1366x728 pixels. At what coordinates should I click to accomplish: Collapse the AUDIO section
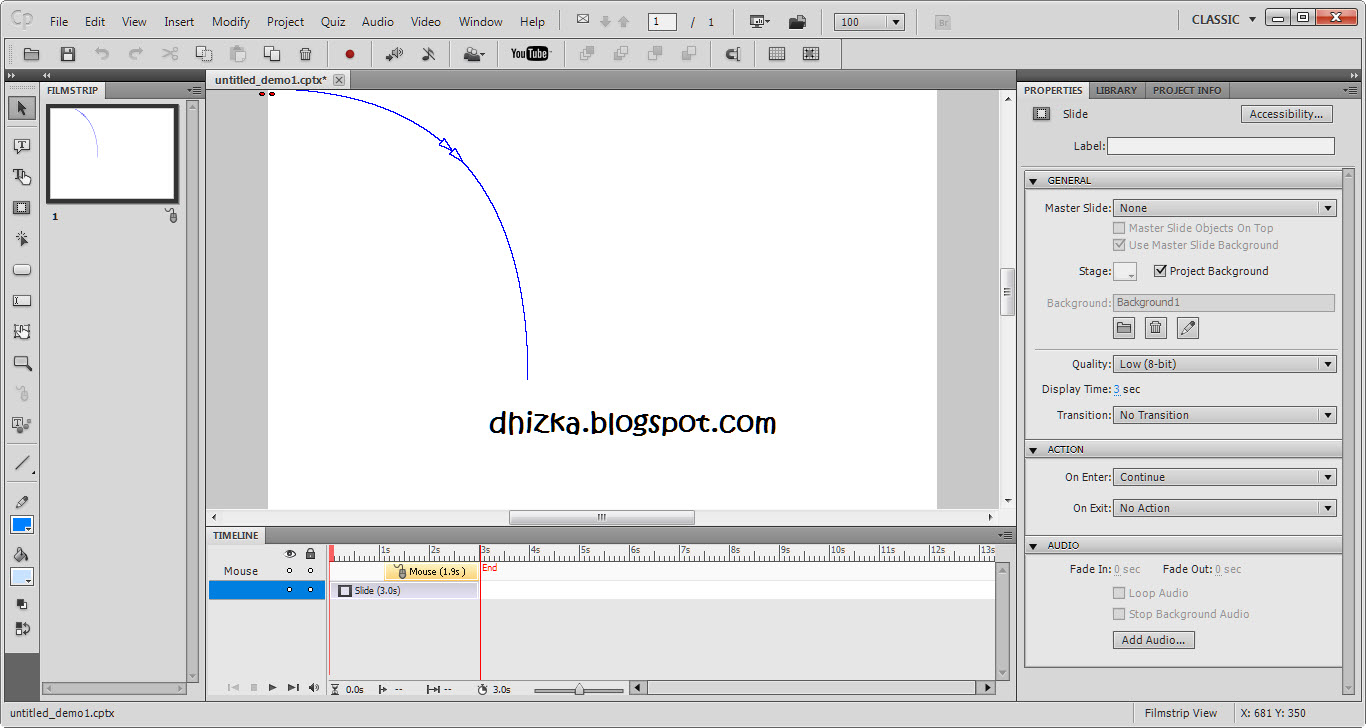1034,546
